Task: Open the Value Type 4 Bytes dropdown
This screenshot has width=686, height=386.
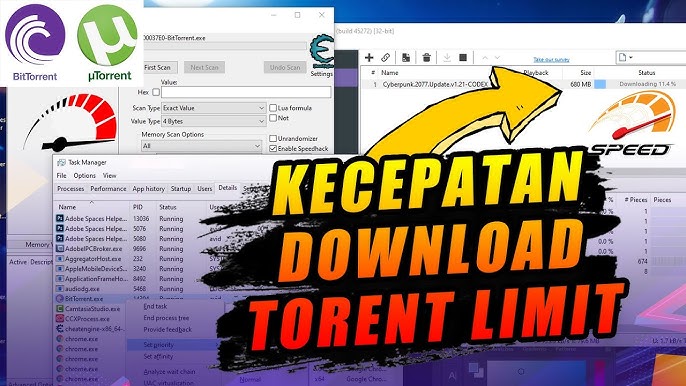Action: (214, 121)
